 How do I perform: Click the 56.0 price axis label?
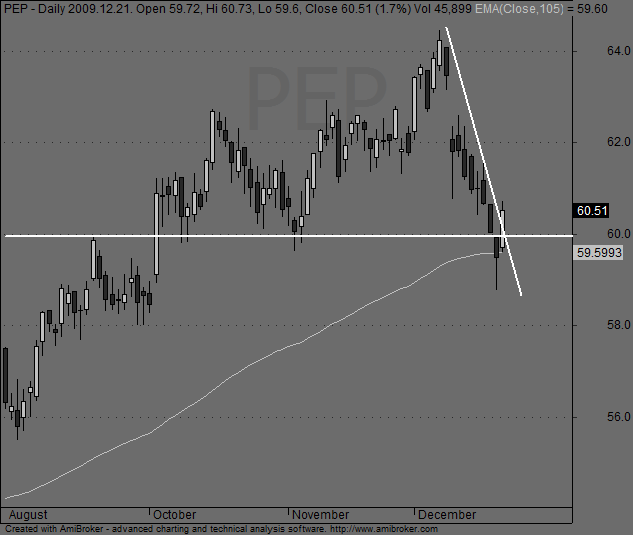click(x=618, y=416)
